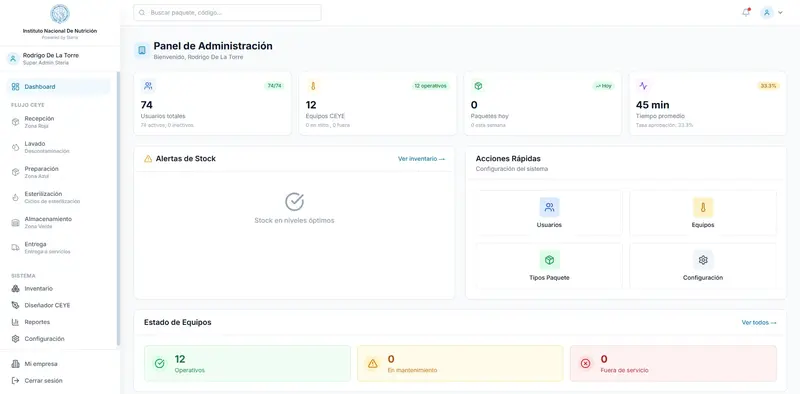Open Usuarios quick action
The height and width of the screenshot is (394, 800).
[x=549, y=213]
